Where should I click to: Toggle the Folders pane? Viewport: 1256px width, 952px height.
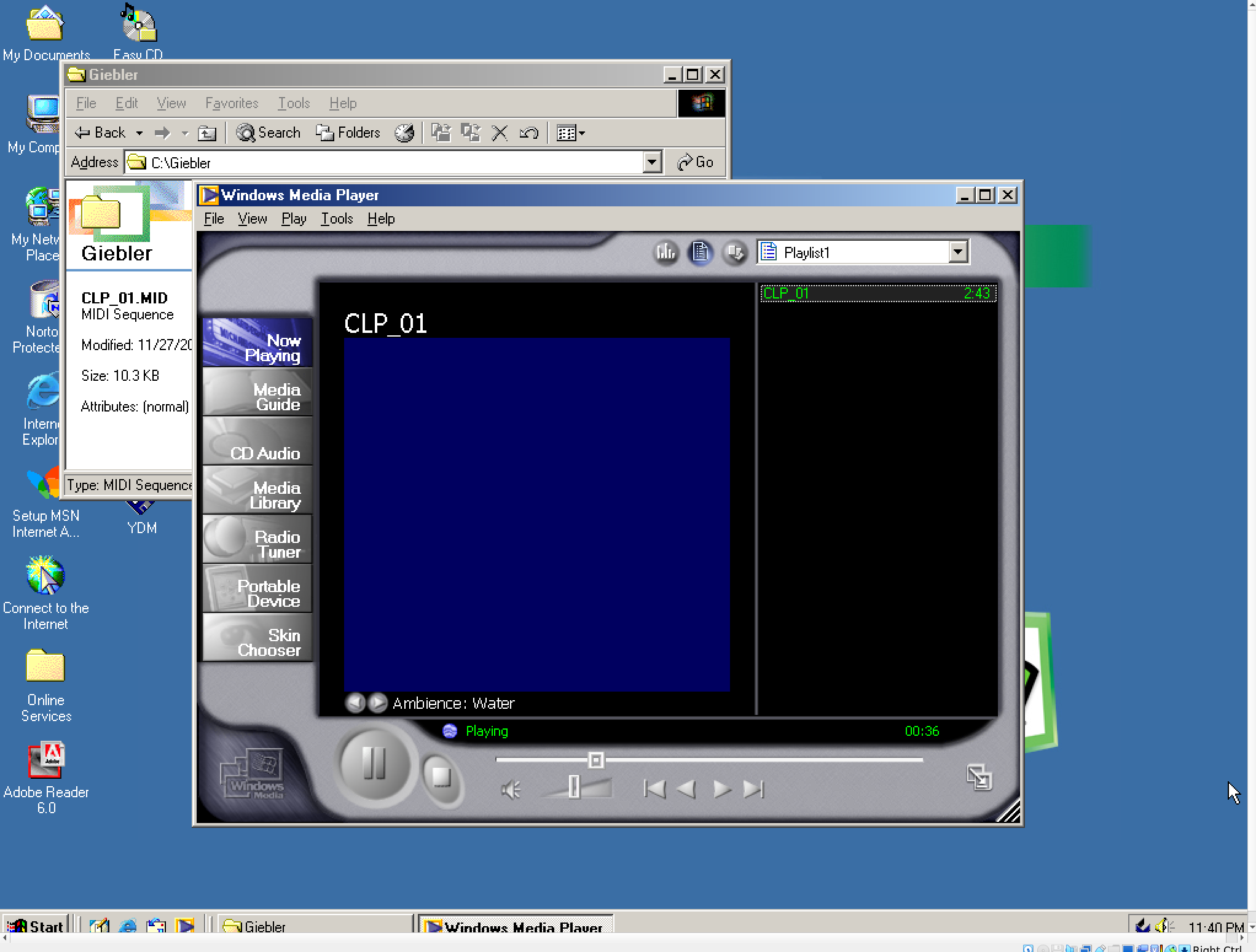[x=348, y=133]
